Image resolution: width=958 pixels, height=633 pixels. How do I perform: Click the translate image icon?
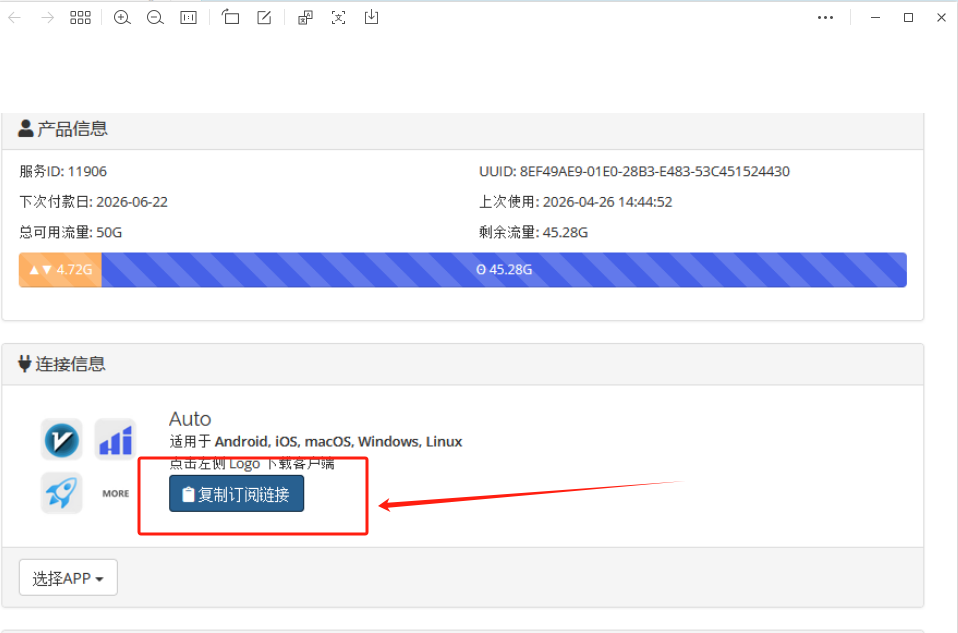[305, 18]
